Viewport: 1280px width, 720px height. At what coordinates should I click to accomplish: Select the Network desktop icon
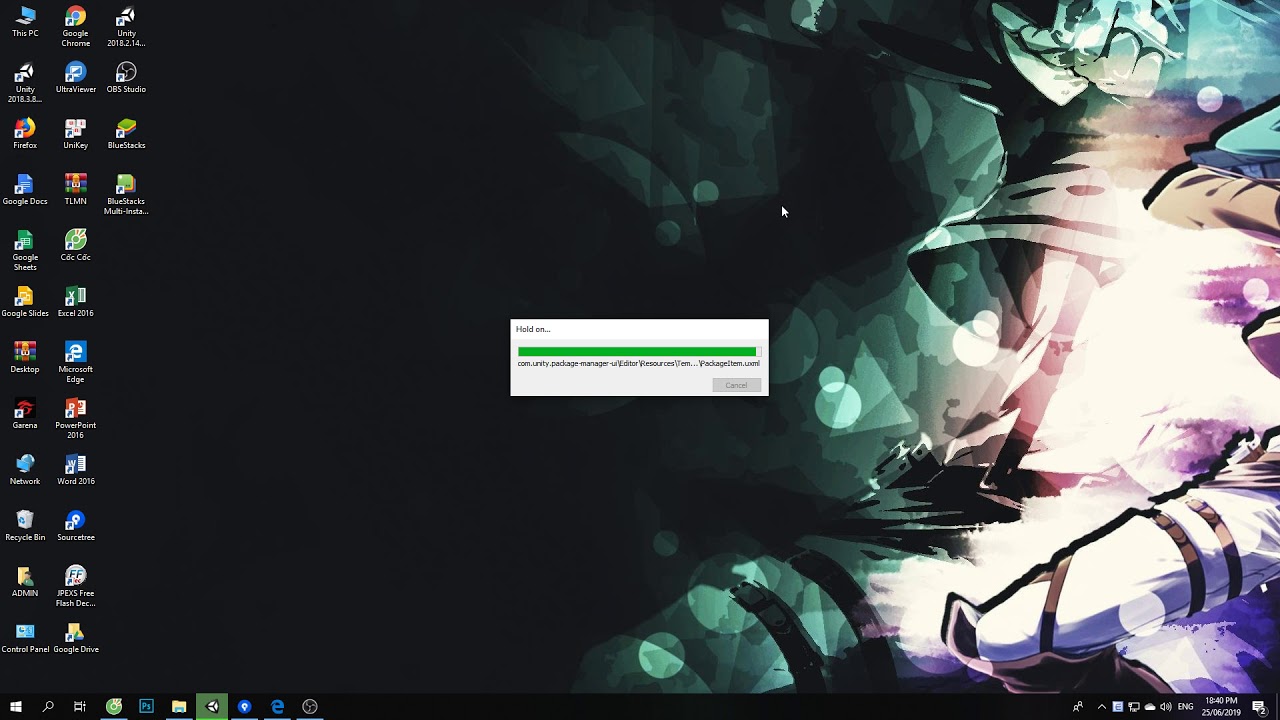tap(25, 470)
